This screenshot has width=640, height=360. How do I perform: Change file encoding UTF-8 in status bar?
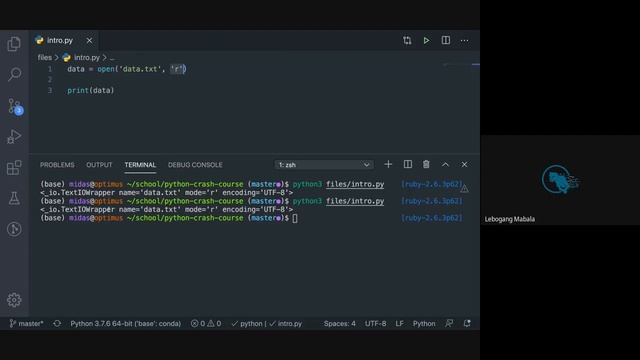[376, 323]
